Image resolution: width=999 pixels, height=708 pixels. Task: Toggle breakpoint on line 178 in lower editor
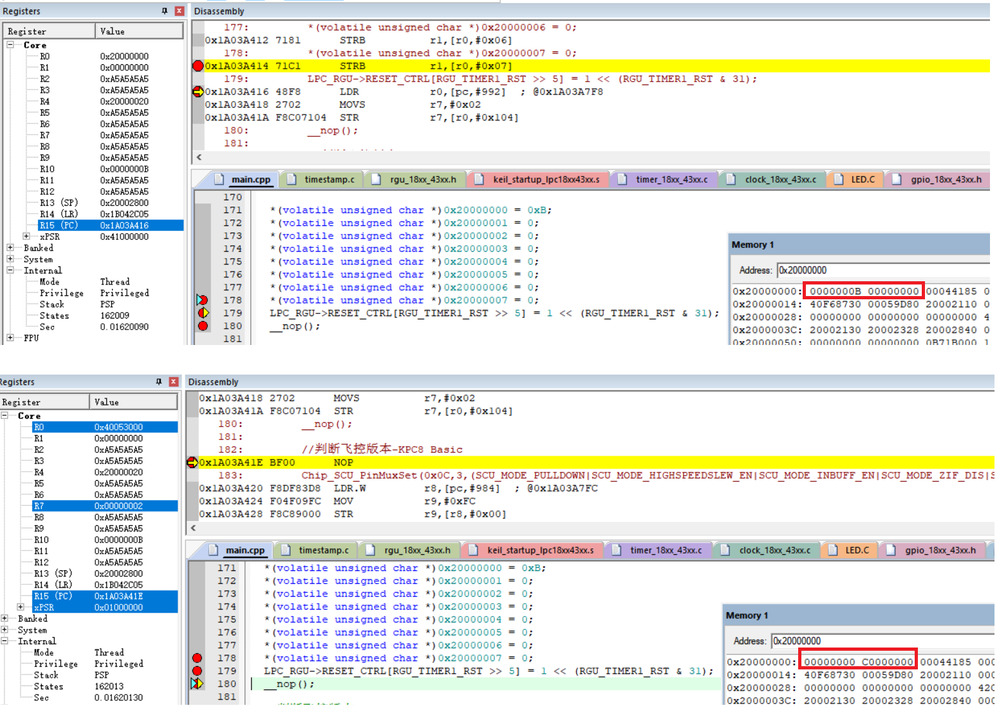pyautogui.click(x=197, y=658)
